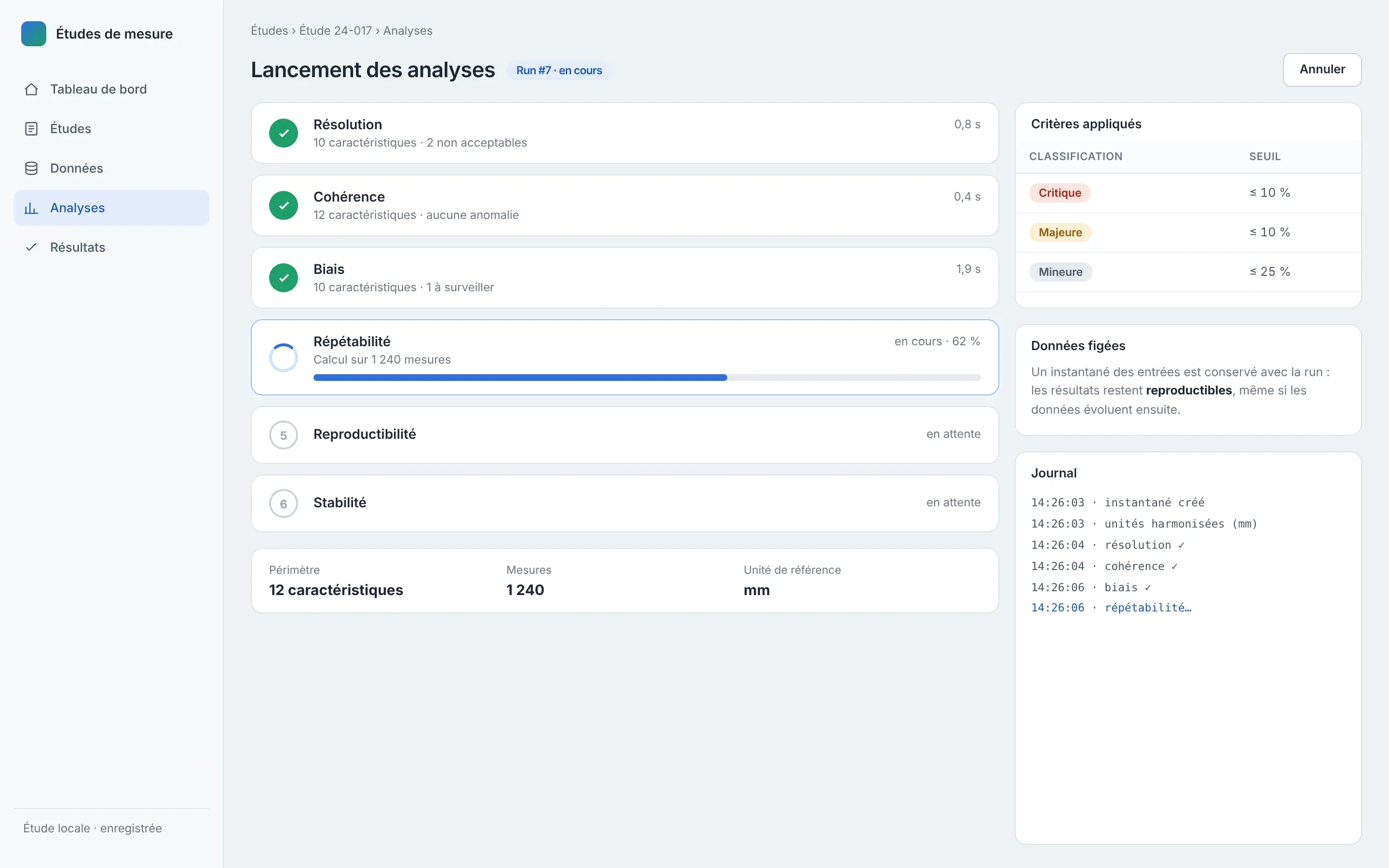The image size is (1389, 868).
Task: Click the Run #7 en cours badge
Action: [559, 70]
